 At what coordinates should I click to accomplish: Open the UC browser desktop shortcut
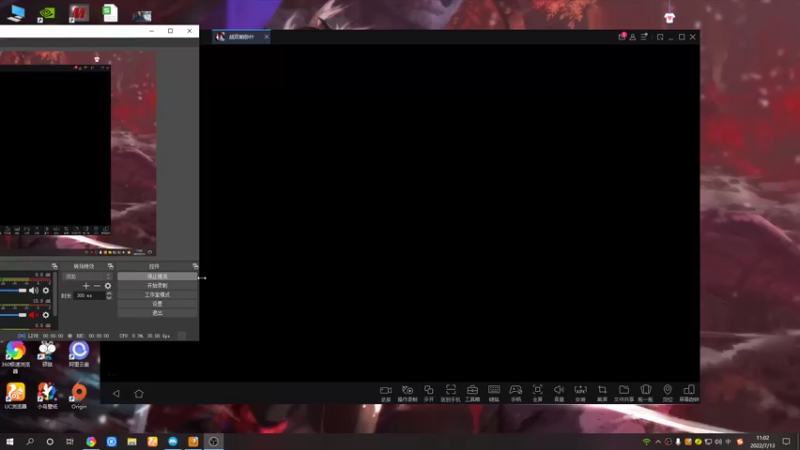pos(15,395)
